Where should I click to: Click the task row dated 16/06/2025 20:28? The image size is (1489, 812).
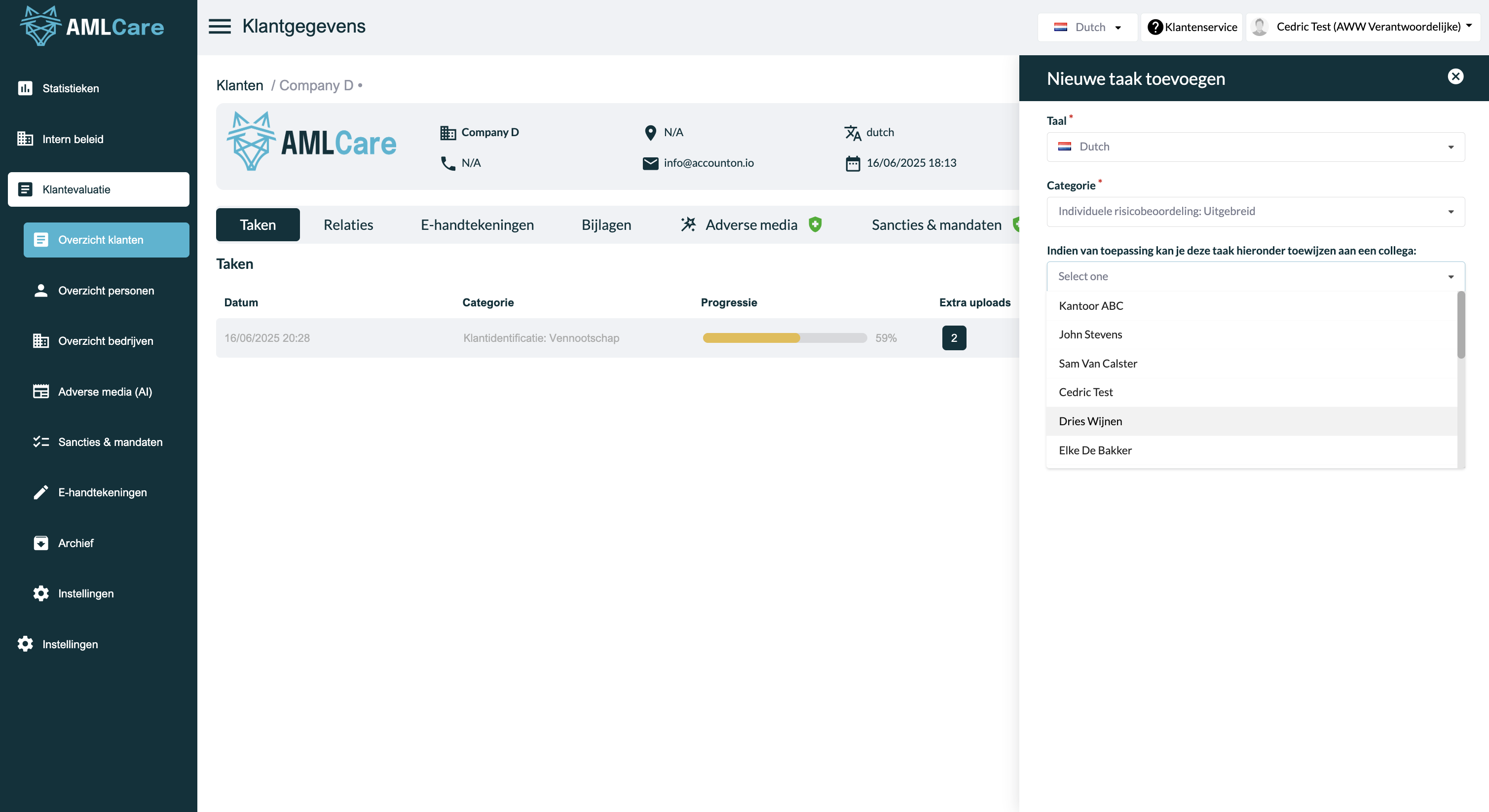[617, 338]
